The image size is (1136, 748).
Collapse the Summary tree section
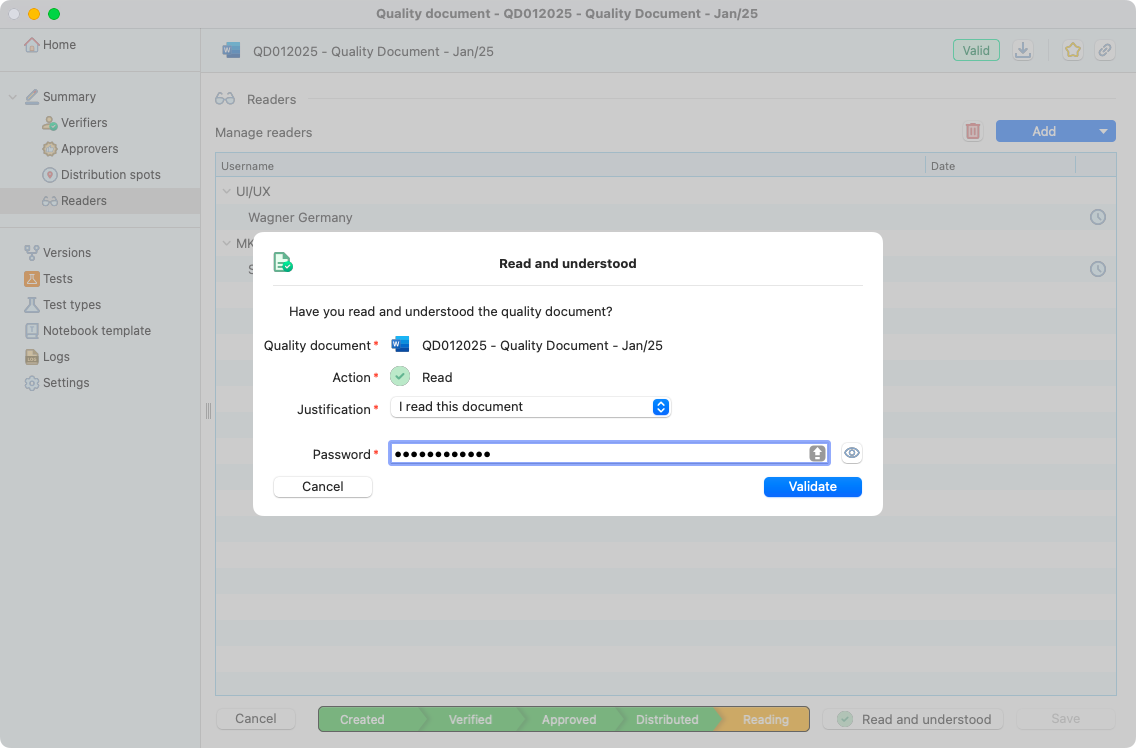click(12, 97)
